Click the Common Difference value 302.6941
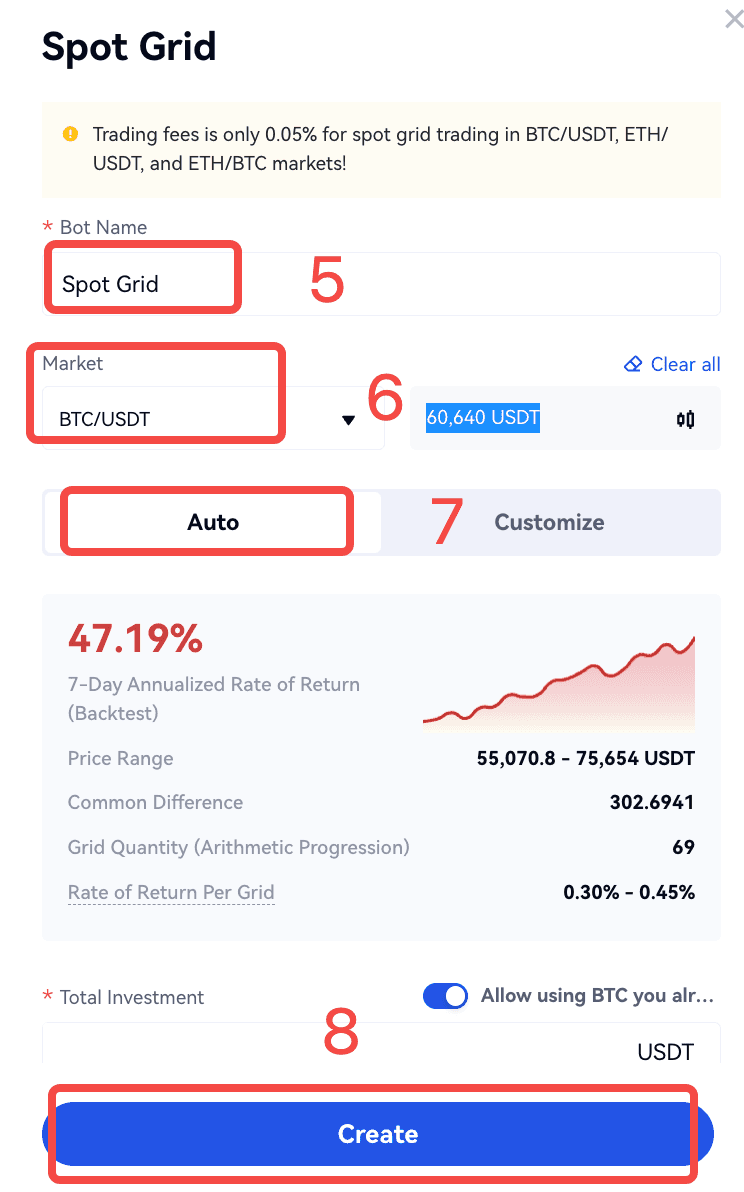The height and width of the screenshot is (1192, 744). 651,802
